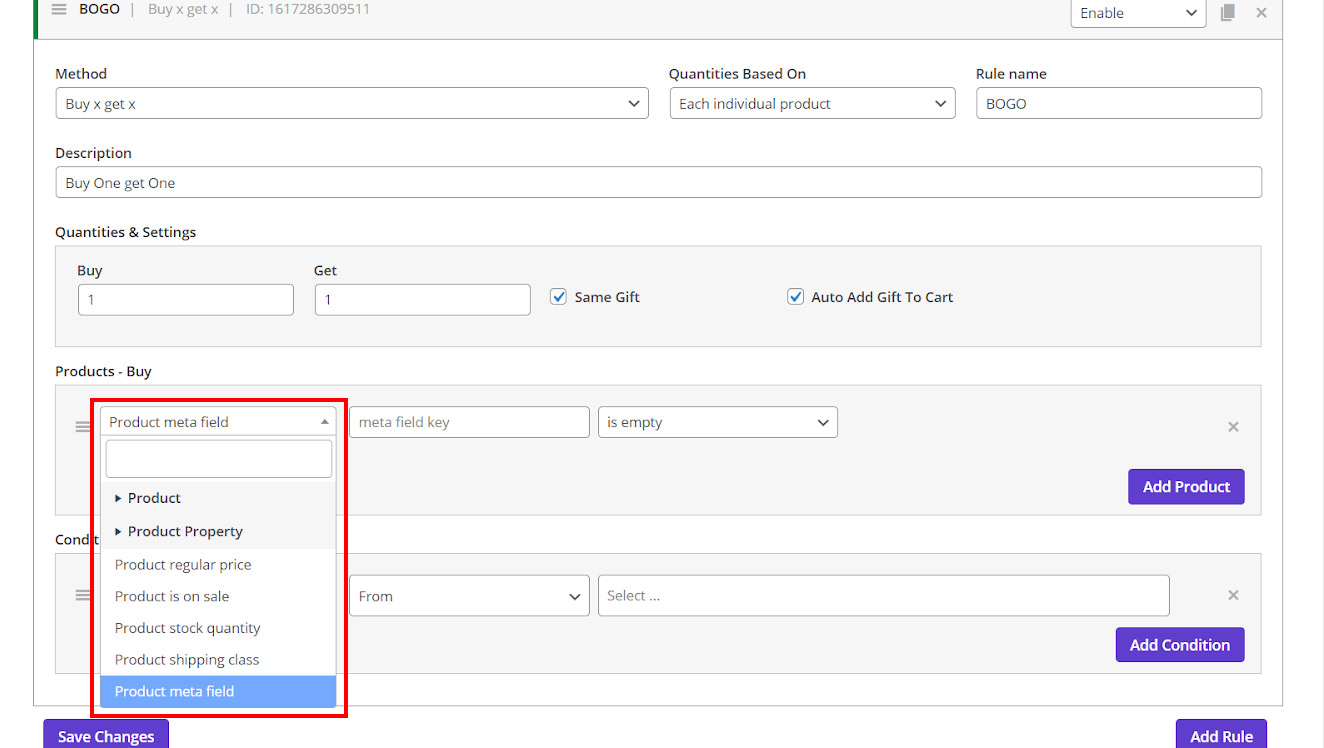The width and height of the screenshot is (1324, 748).
Task: Click the meta field key input
Action: 469,422
